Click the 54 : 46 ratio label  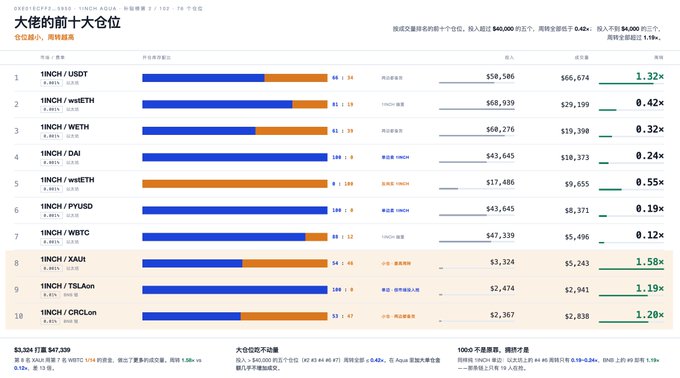click(343, 263)
